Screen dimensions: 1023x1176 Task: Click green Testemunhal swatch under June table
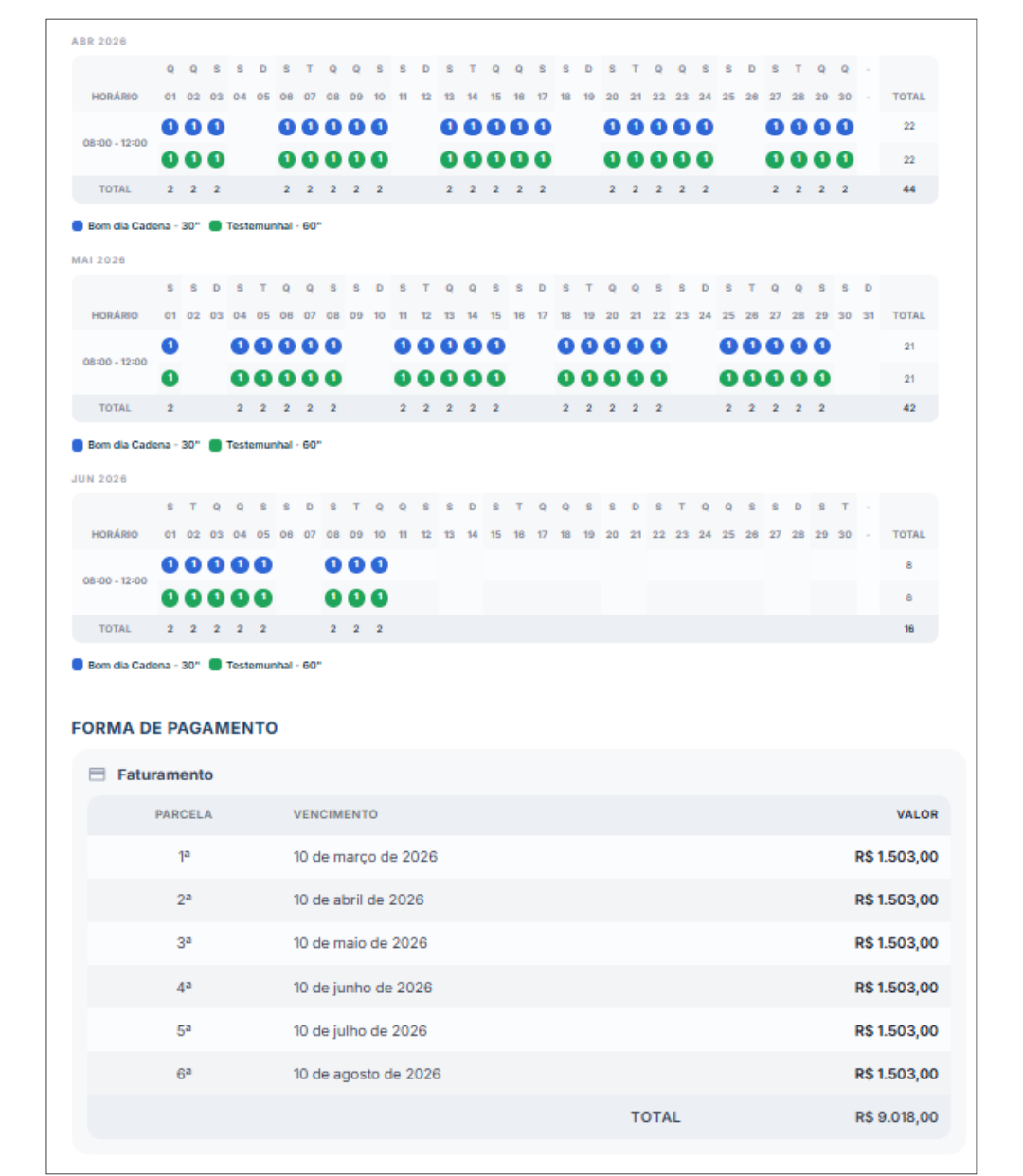[x=216, y=665]
